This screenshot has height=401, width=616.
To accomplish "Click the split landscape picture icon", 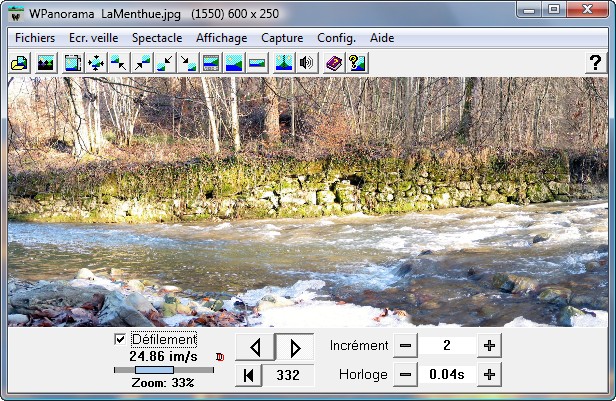I will click(x=284, y=63).
